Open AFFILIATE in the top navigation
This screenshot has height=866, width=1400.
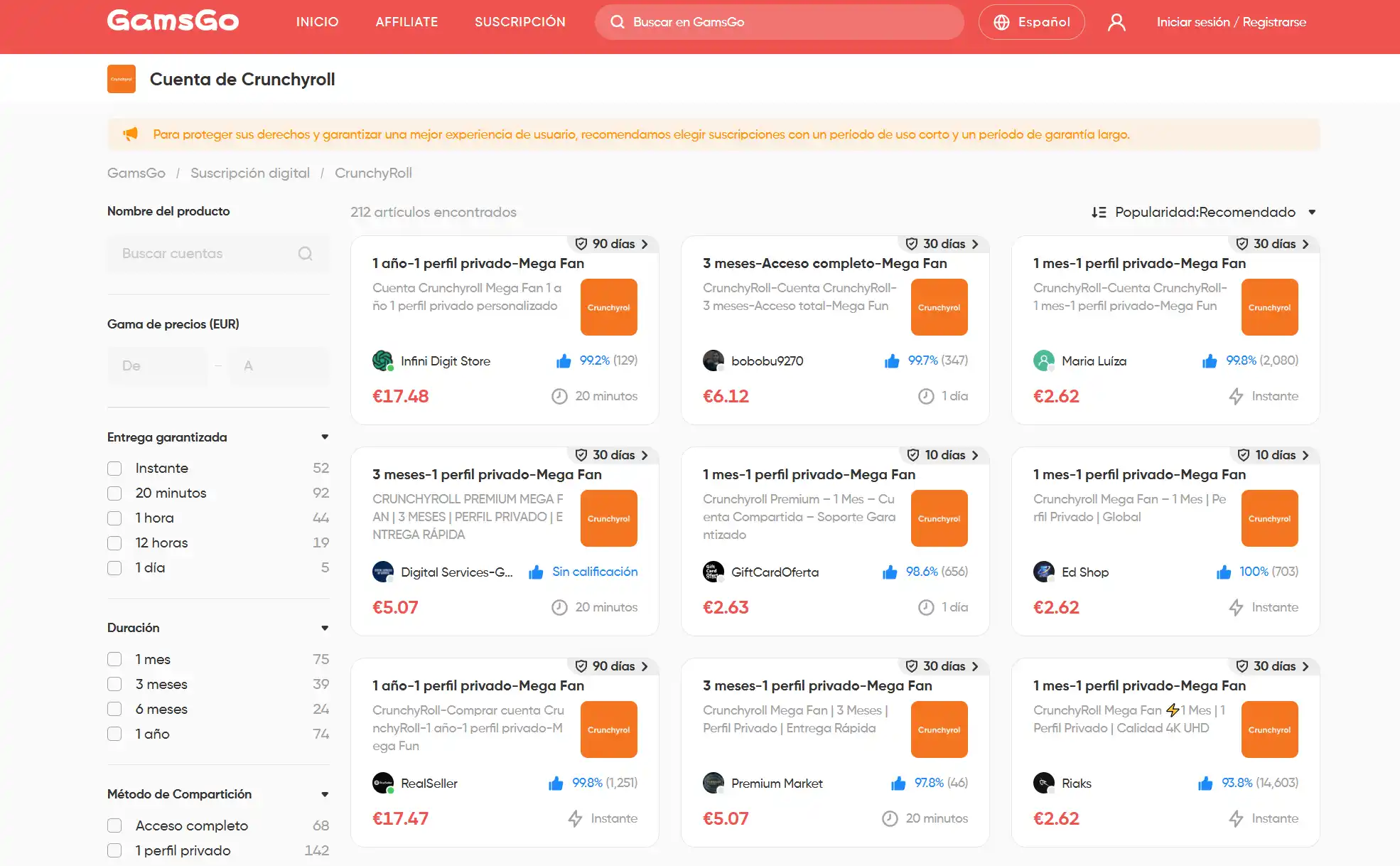tap(406, 22)
